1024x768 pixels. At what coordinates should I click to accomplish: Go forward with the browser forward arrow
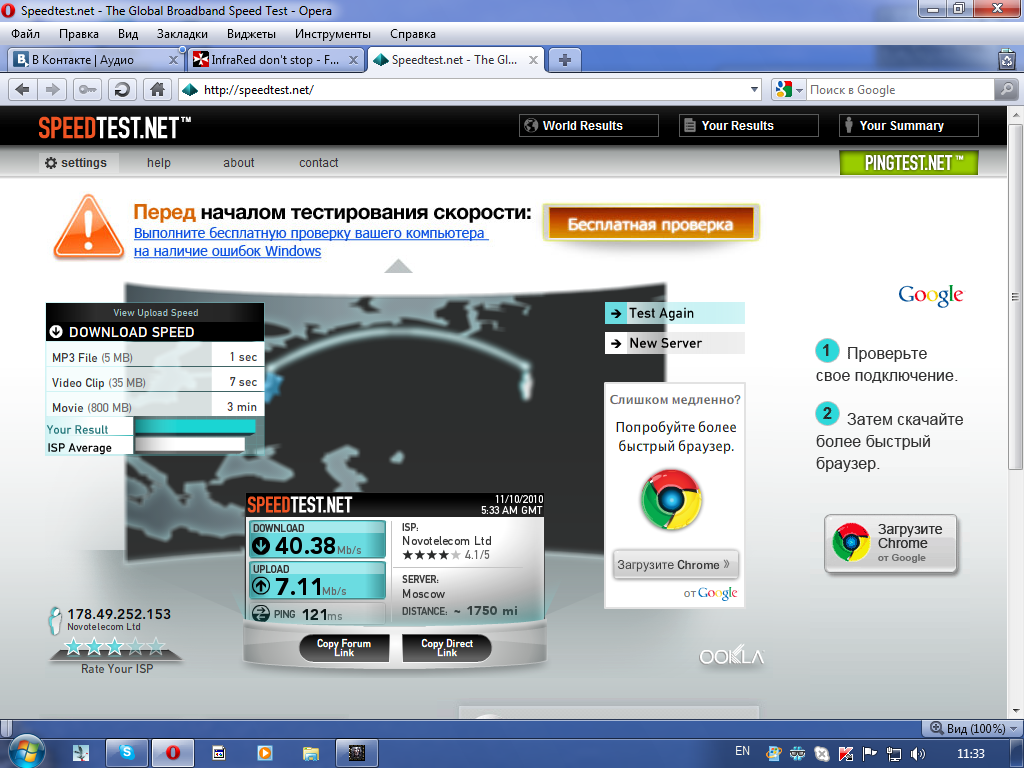coord(52,89)
